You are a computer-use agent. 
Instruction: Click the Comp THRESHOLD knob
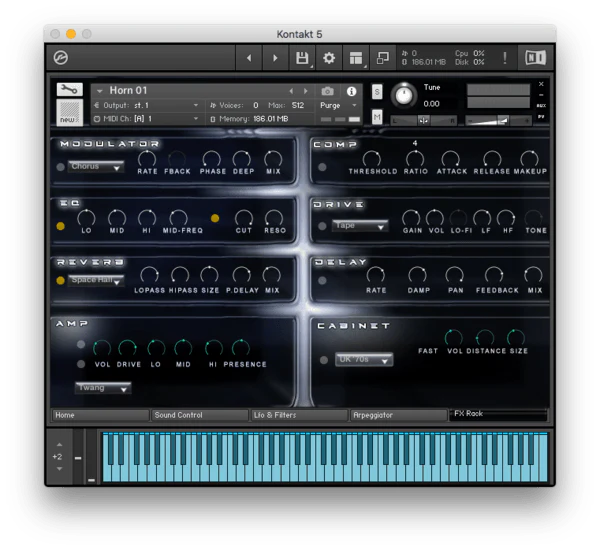click(372, 158)
